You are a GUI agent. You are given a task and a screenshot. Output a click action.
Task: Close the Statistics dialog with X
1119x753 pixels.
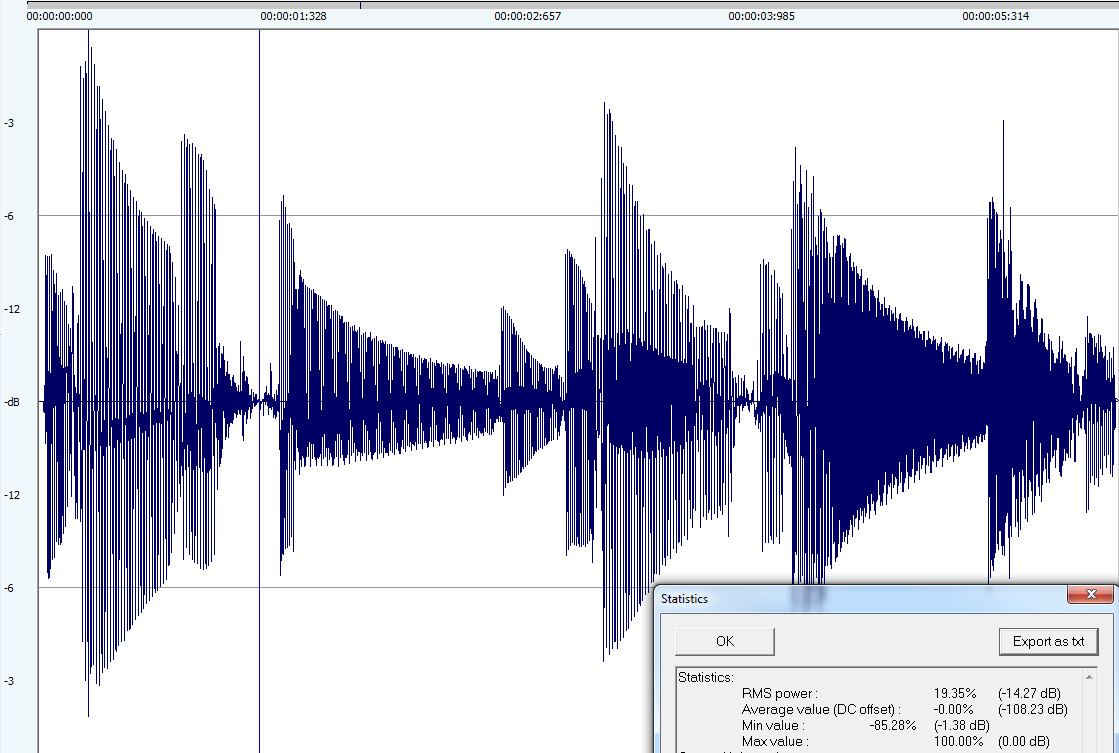1090,596
